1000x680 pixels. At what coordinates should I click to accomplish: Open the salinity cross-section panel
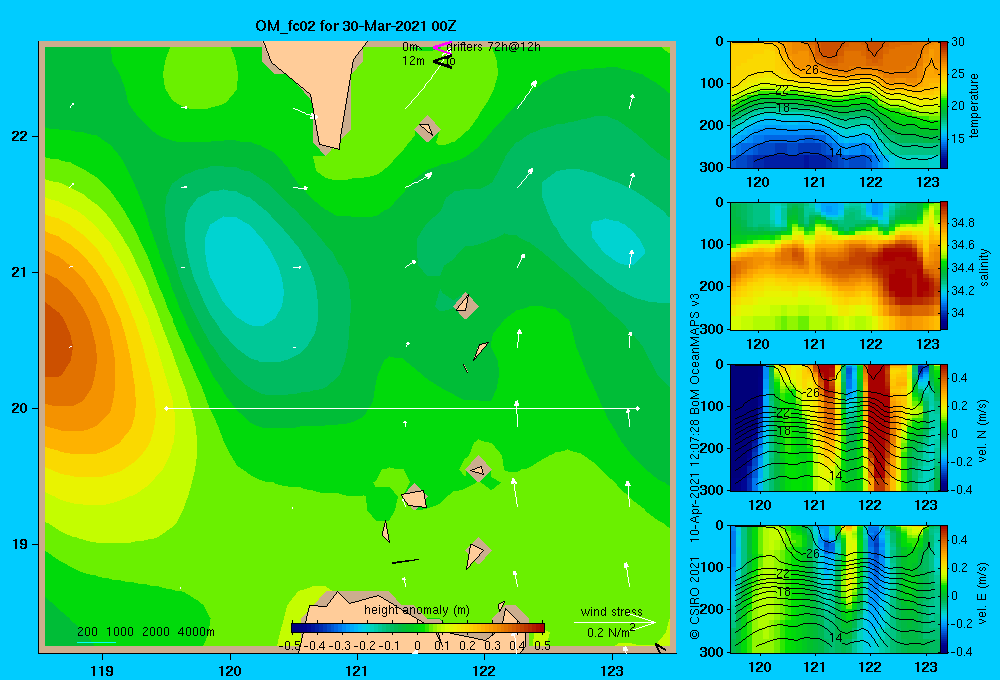[x=835, y=266]
